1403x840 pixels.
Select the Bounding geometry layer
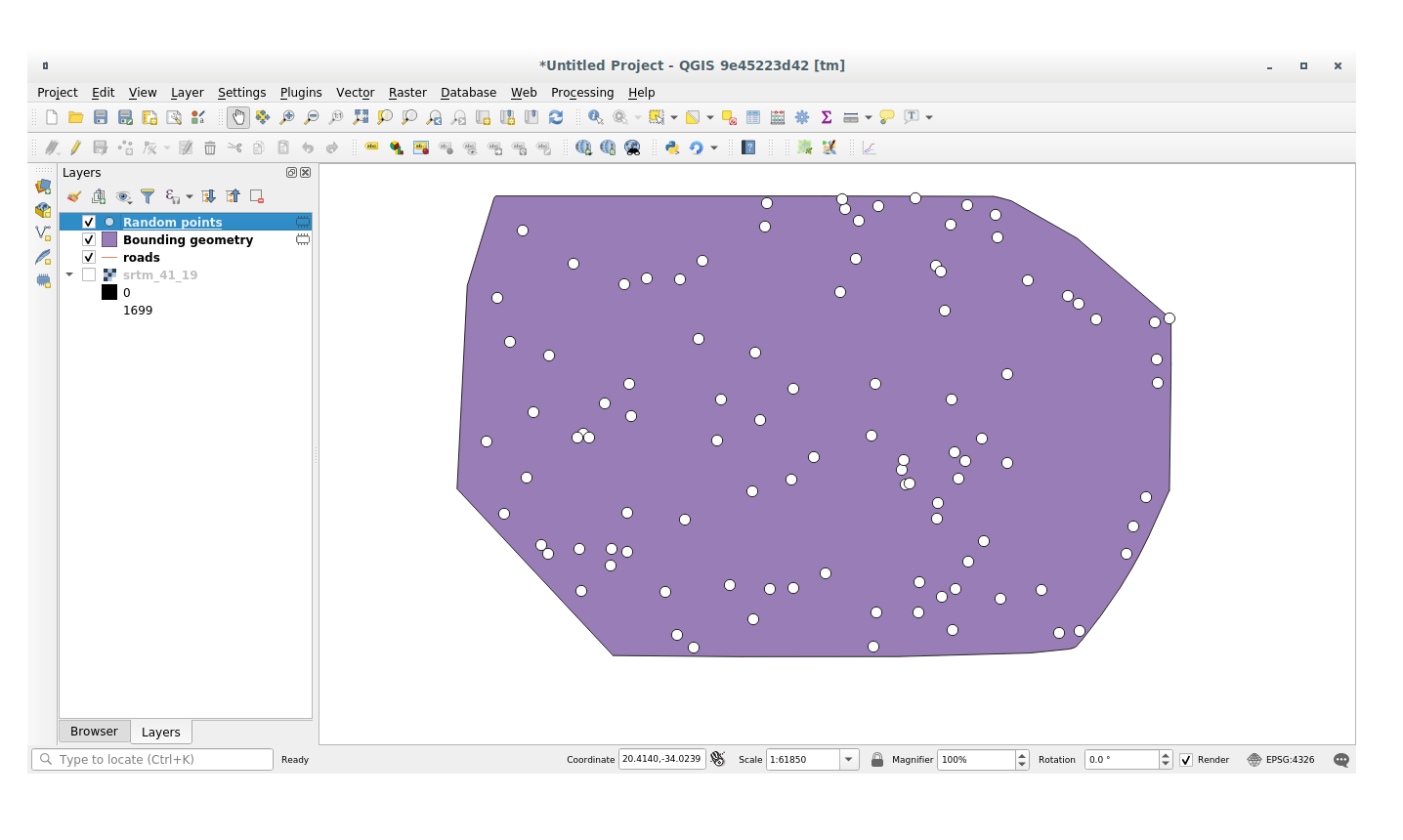[x=188, y=240]
